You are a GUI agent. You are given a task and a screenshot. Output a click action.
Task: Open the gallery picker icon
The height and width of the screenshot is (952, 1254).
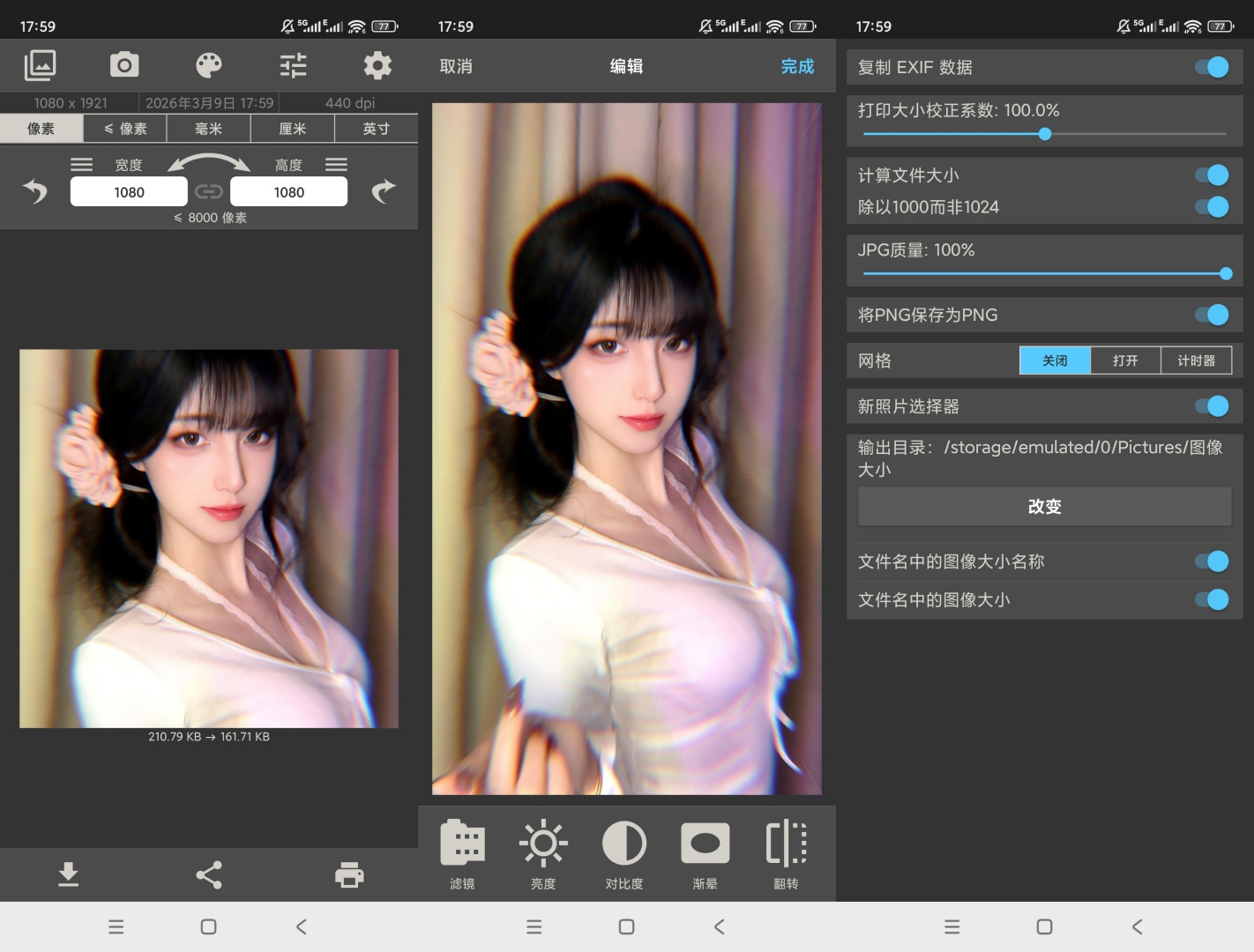[40, 65]
